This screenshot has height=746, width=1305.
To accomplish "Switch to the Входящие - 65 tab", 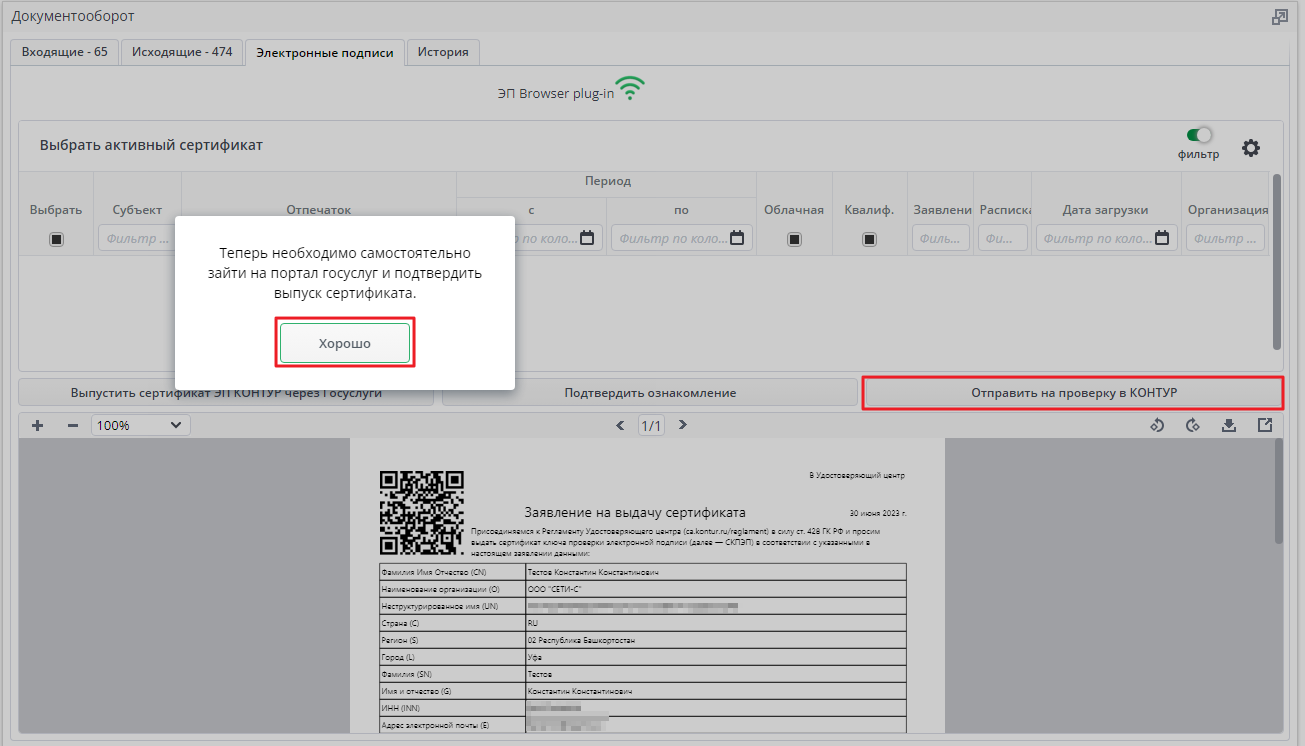I will click(x=65, y=52).
